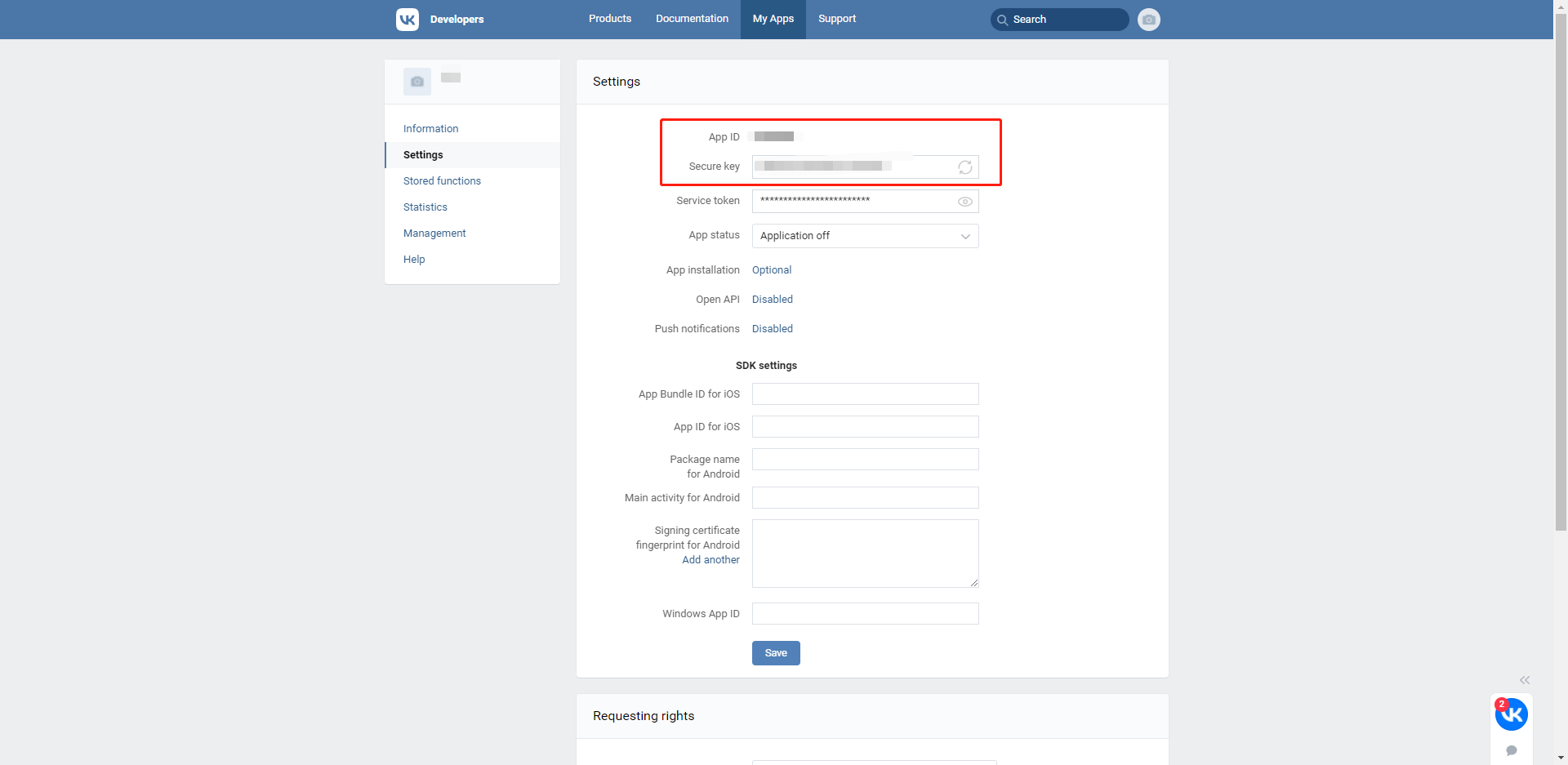The image size is (1568, 765).
Task: Open the My Apps tab
Action: pos(773,19)
